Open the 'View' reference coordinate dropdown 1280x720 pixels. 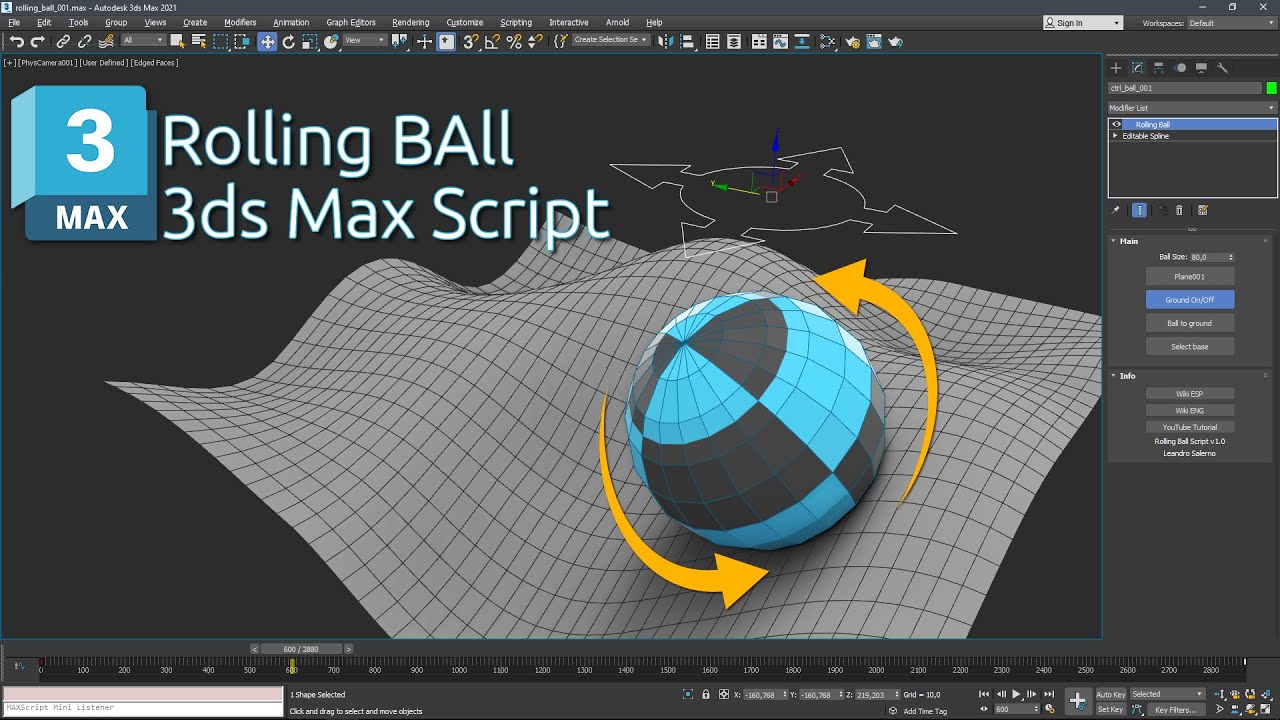(x=365, y=40)
